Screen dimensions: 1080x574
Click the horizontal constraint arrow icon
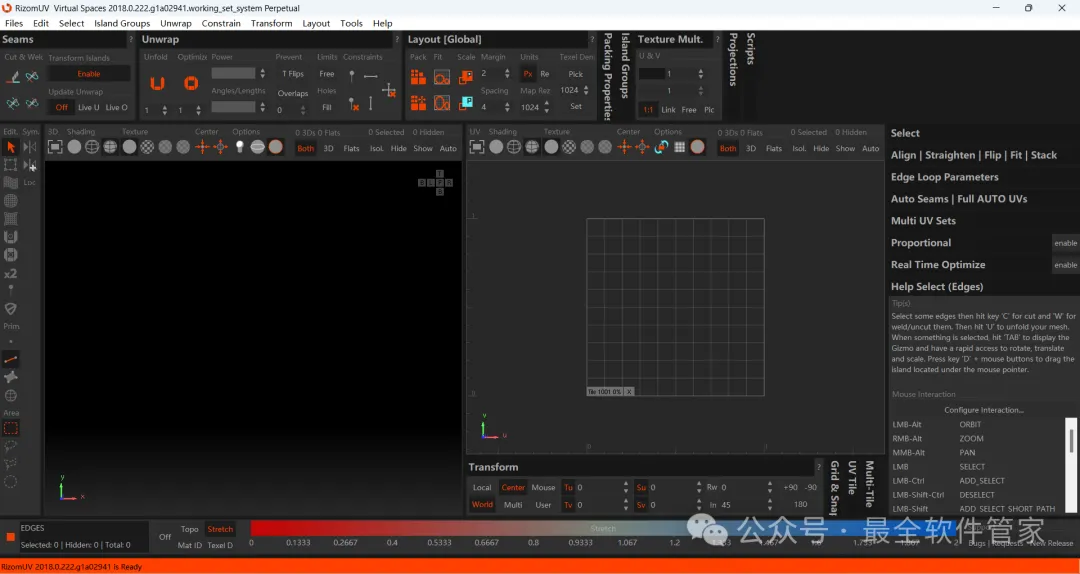coord(371,76)
